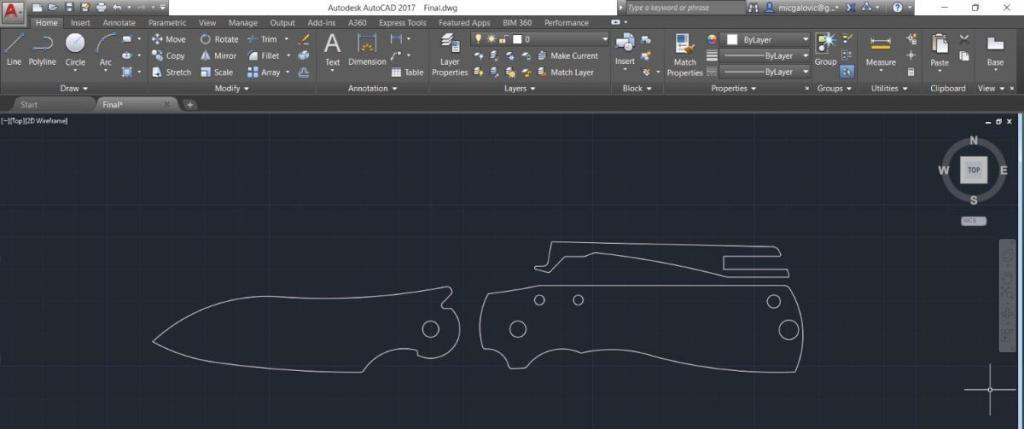Click the Dimension annotation tool
Screen dimensions: 1024x429
(x=366, y=50)
